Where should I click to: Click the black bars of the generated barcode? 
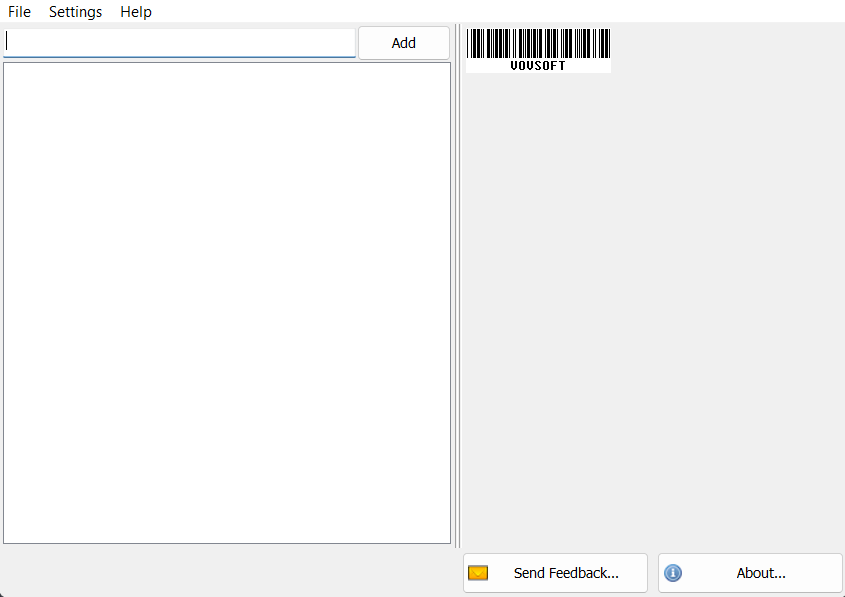click(x=538, y=43)
